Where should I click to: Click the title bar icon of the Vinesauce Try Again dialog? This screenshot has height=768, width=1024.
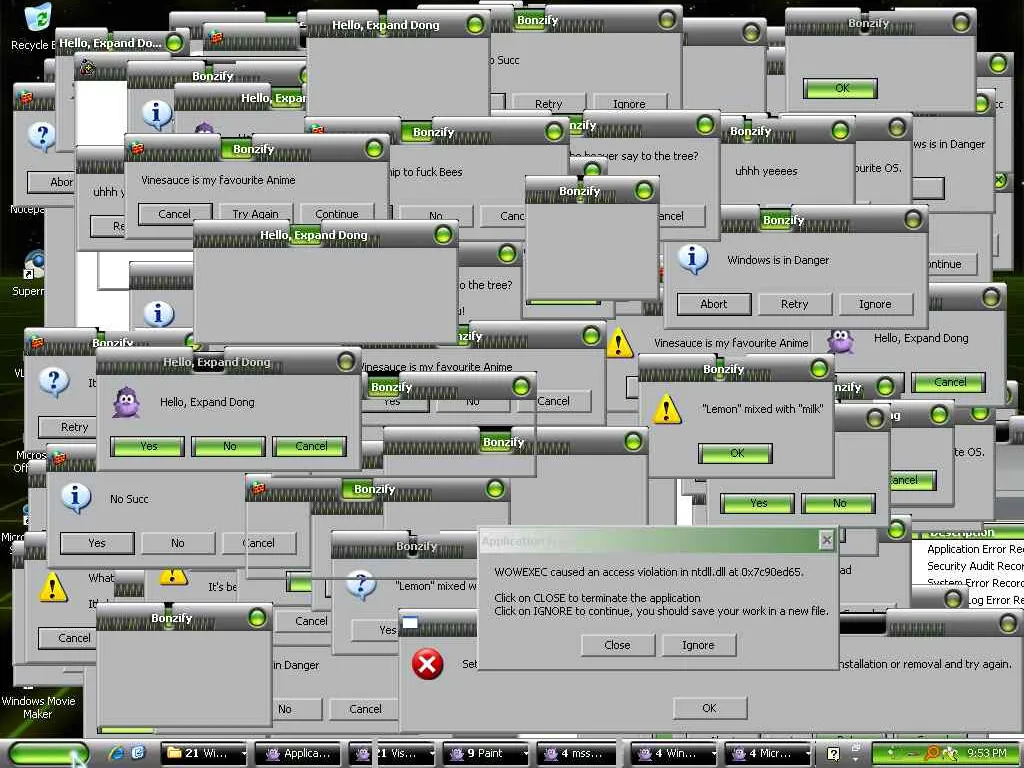[137, 148]
